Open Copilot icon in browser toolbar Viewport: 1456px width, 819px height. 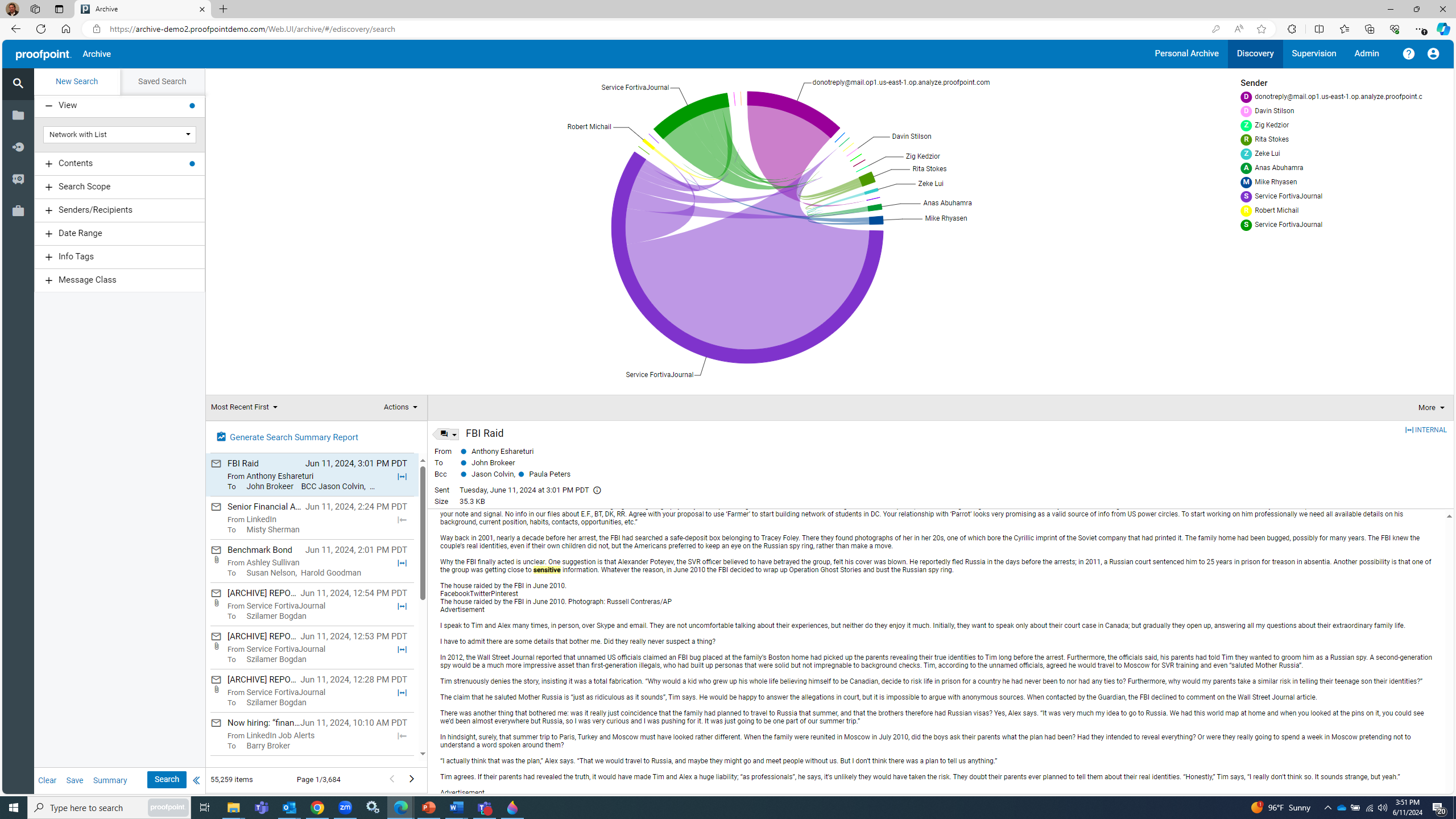point(1443,29)
